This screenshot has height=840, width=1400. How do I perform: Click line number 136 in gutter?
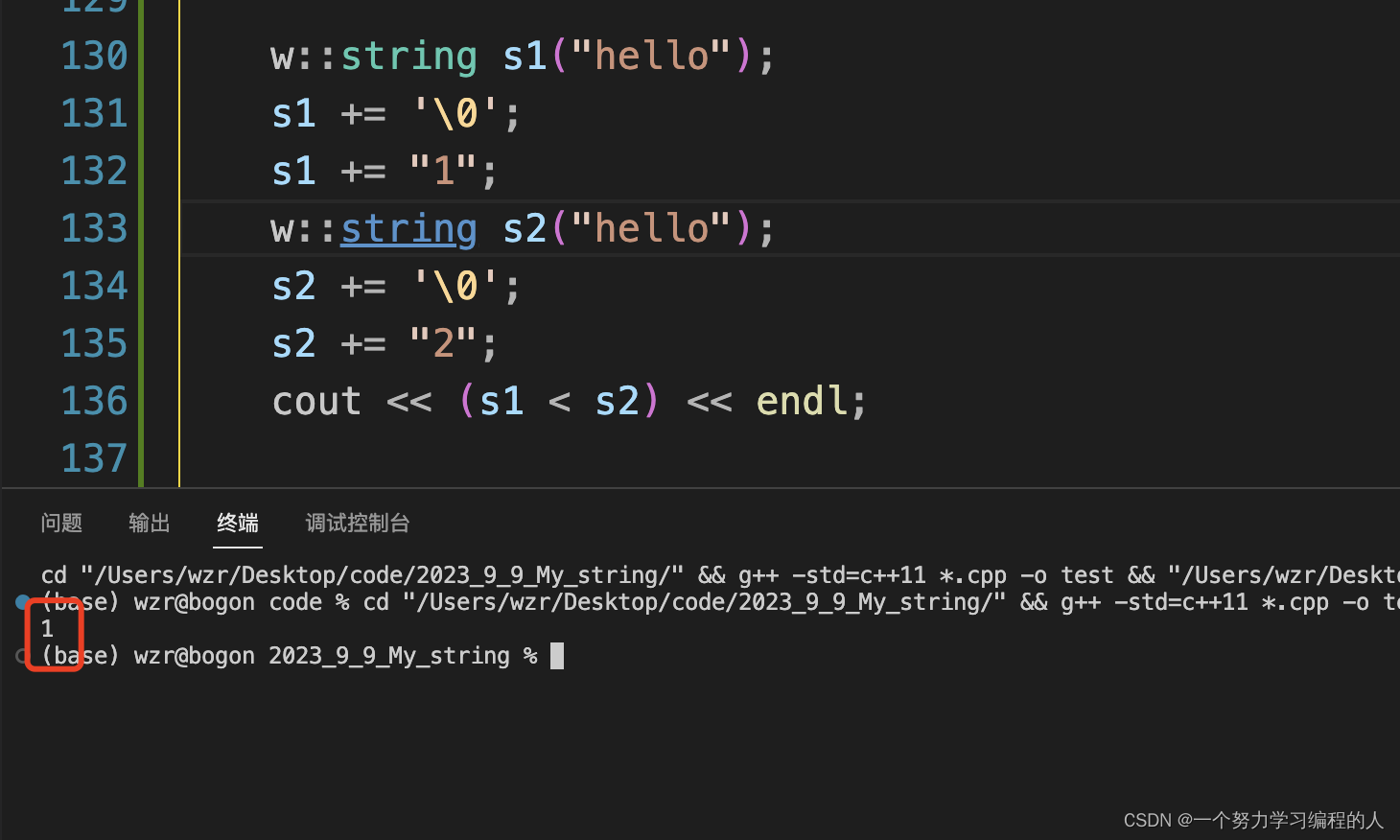[x=94, y=401]
